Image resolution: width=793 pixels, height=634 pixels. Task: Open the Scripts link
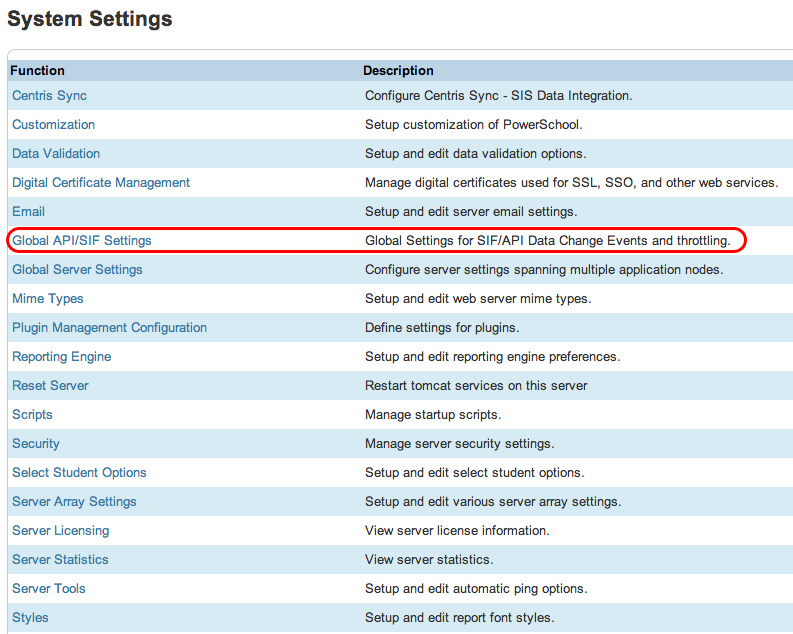click(x=32, y=415)
